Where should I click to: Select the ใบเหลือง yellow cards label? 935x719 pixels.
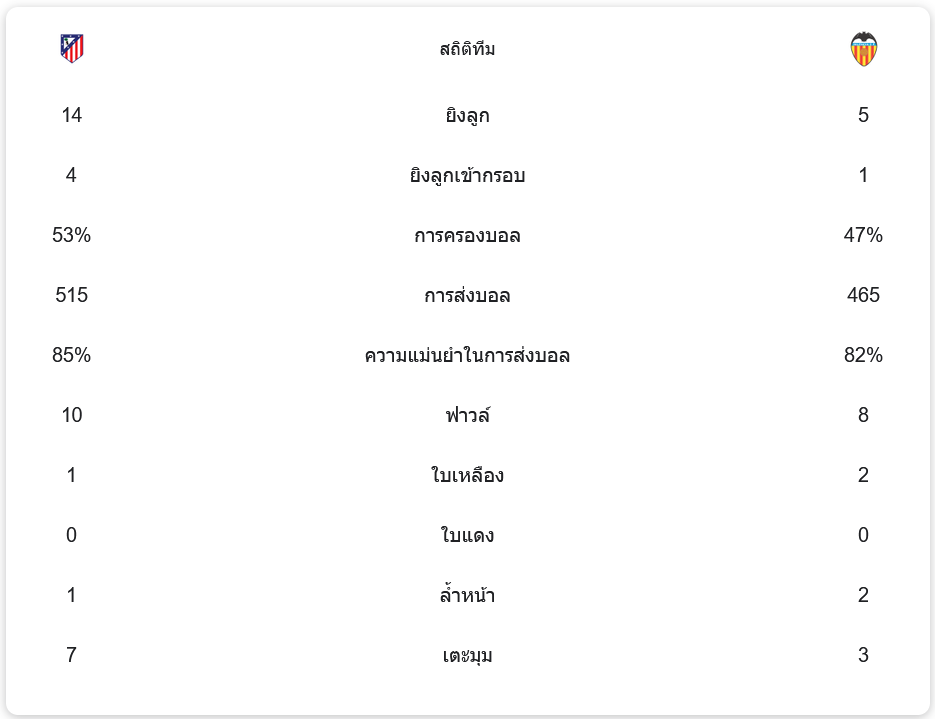click(467, 476)
